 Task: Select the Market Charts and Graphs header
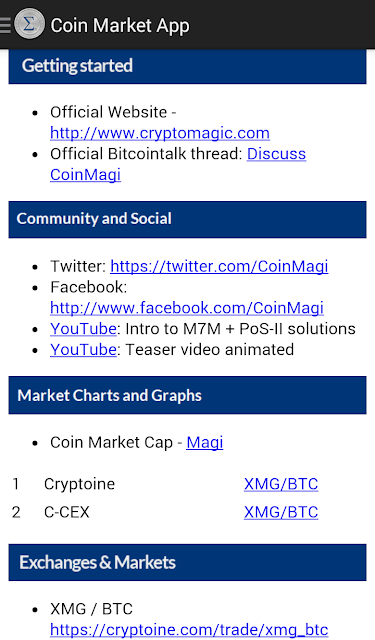click(187, 395)
